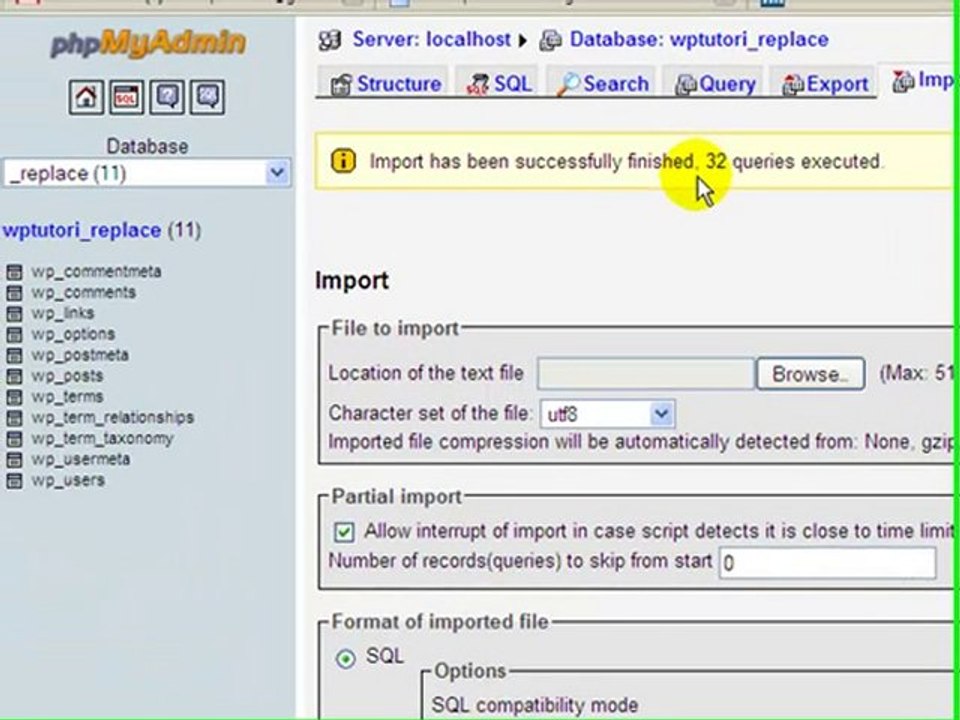
Task: Click the import success message text
Action: [x=626, y=162]
